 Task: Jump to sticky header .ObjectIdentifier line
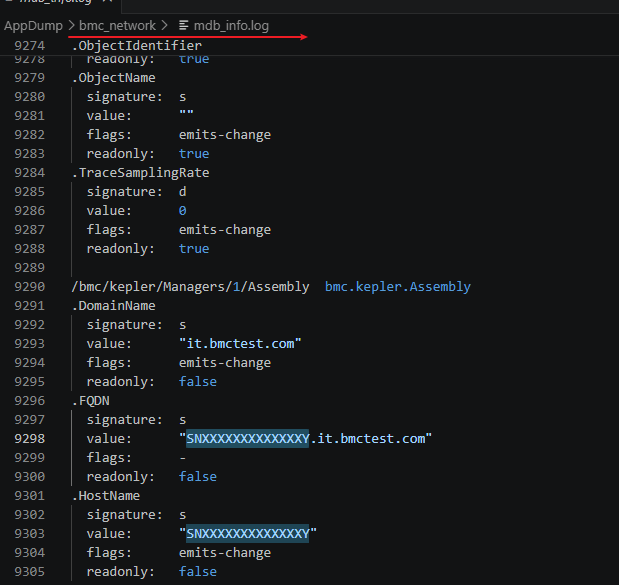pyautogui.click(x=137, y=46)
